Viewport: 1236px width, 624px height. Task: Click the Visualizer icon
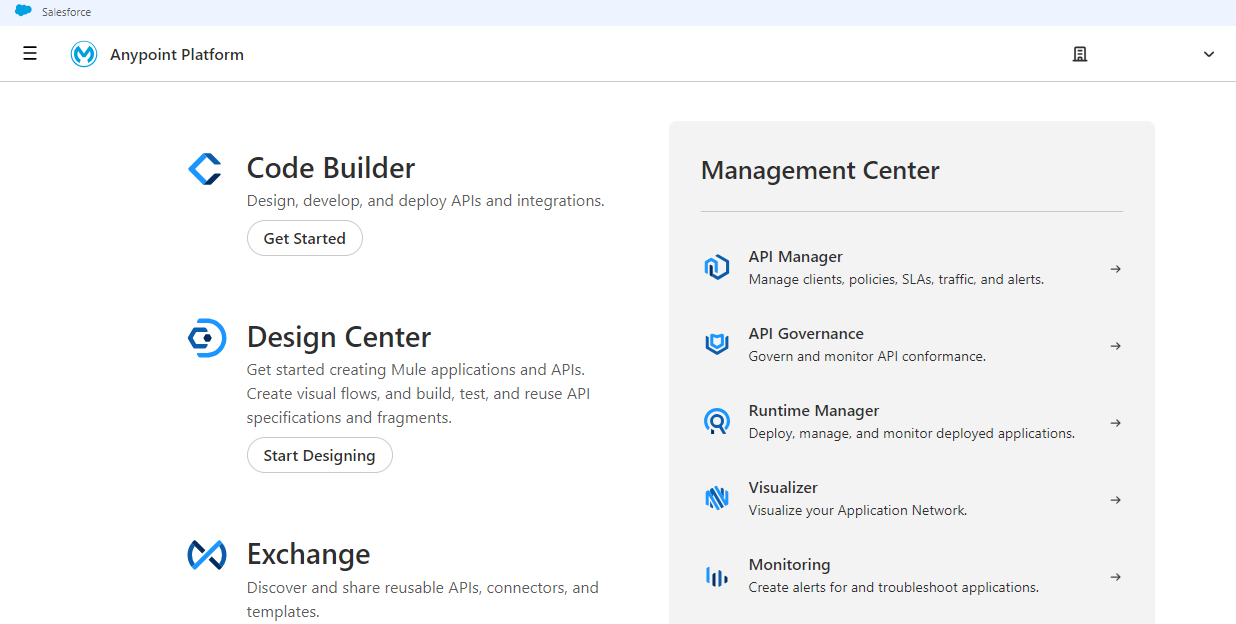[x=717, y=498]
